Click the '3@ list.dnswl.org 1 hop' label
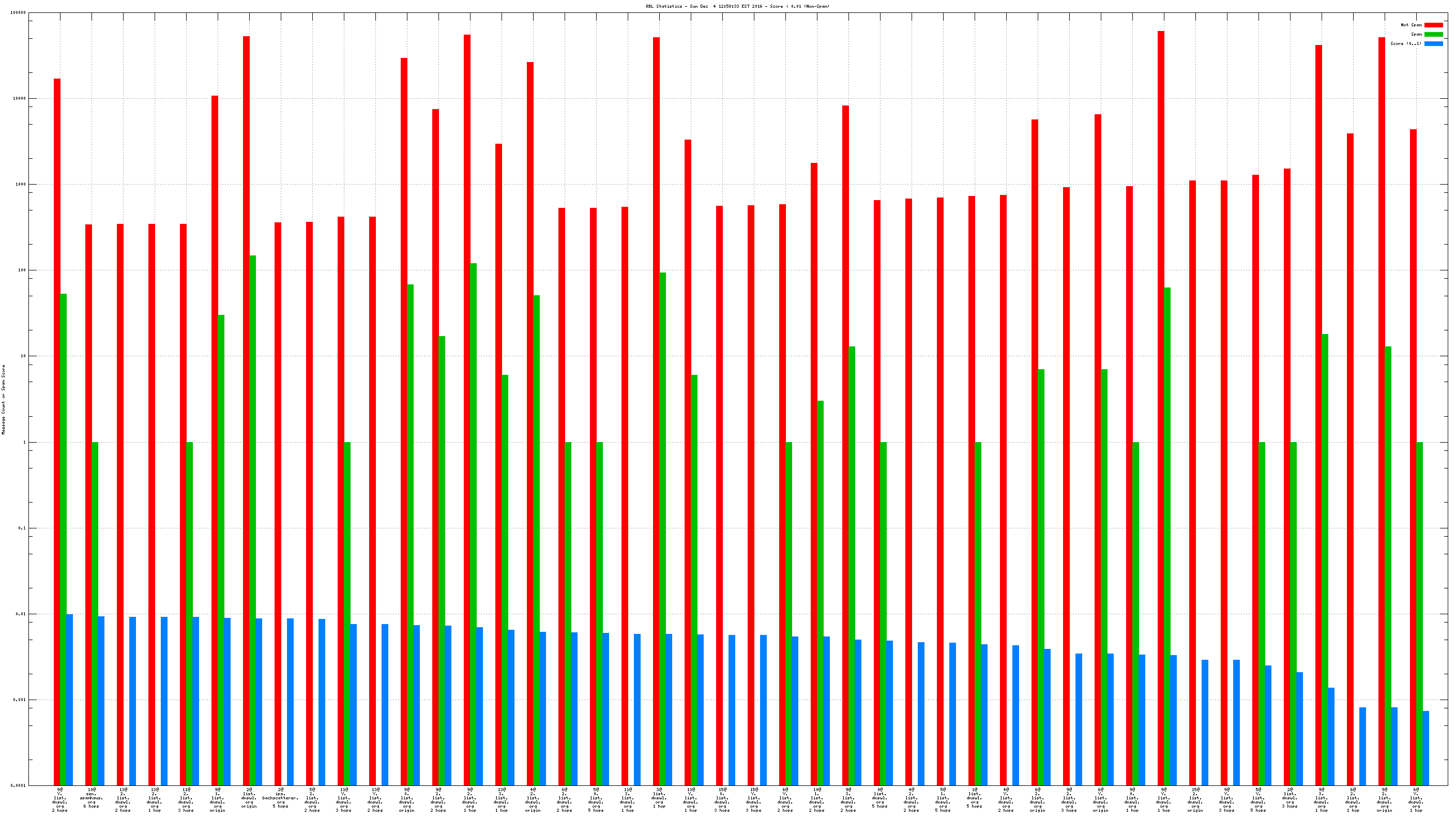Screen dimensions: 1456x819 pyautogui.click(x=659, y=797)
